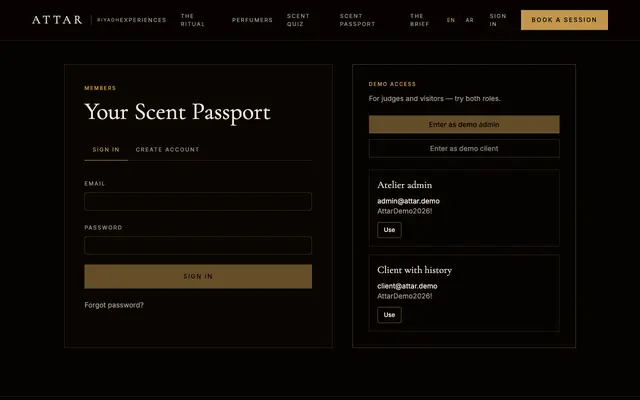Switch language to EN

(451, 20)
